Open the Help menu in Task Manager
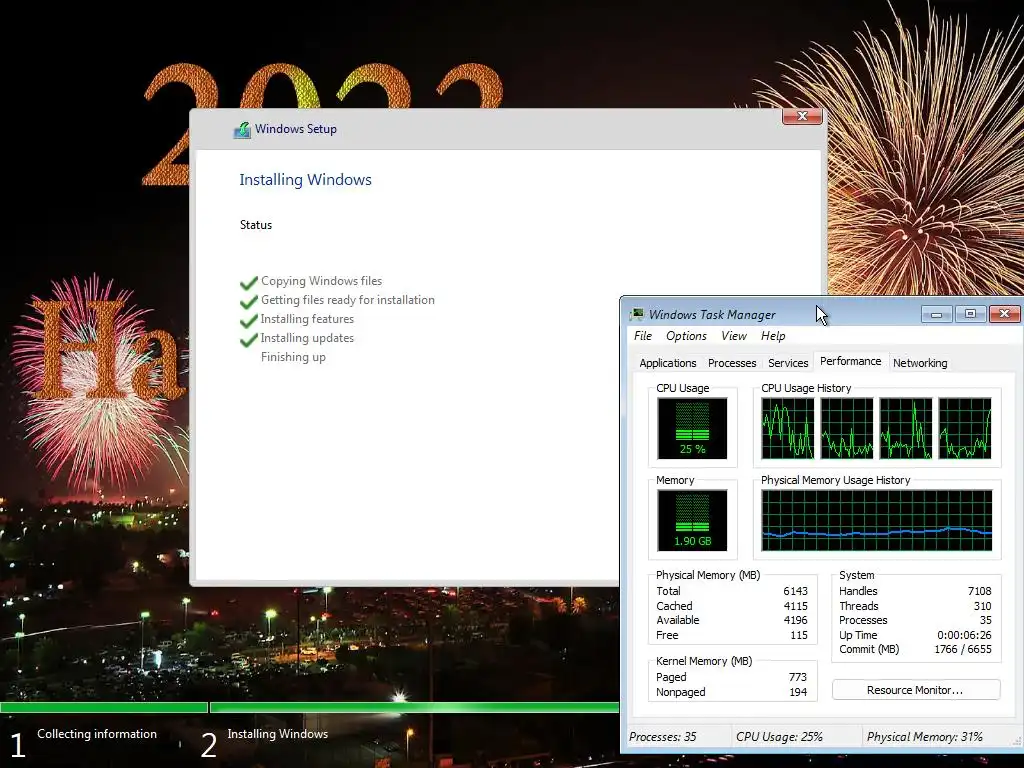1024x768 pixels. pos(773,336)
